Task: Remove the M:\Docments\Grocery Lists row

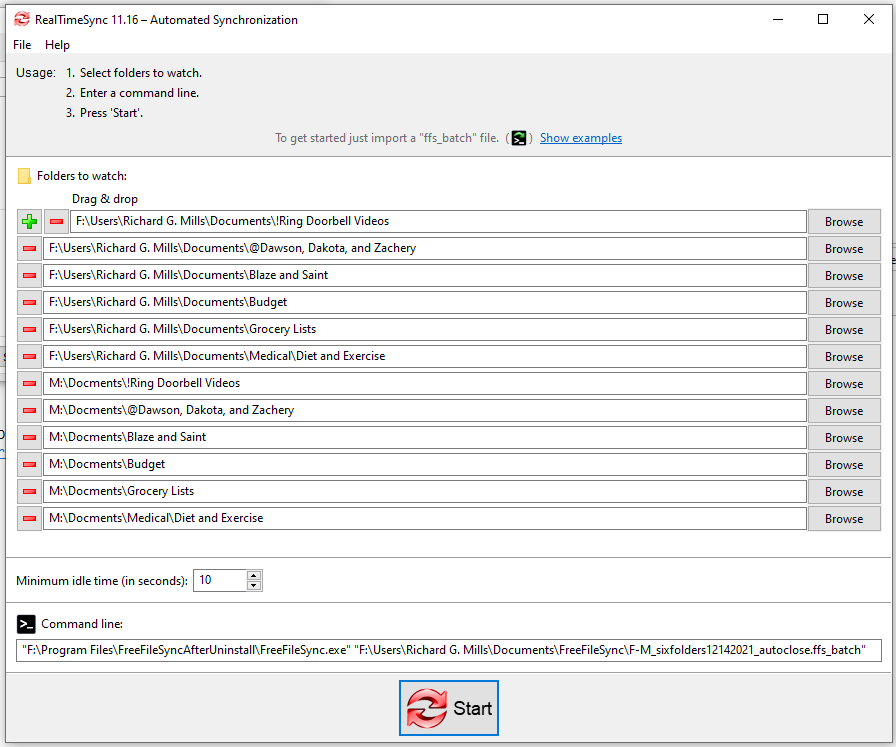Action: [x=29, y=491]
